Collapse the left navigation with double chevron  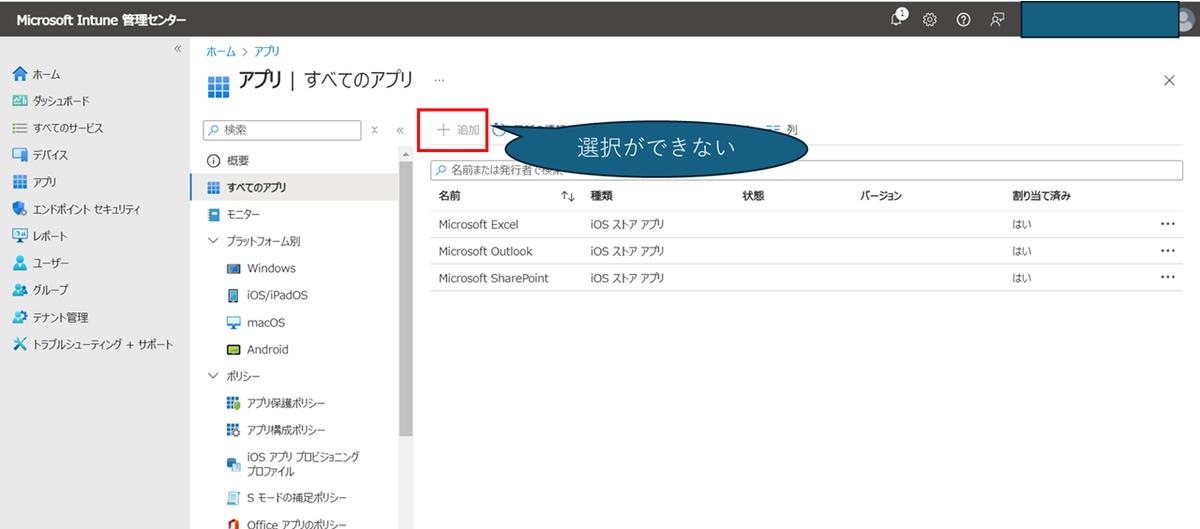pyautogui.click(x=177, y=49)
